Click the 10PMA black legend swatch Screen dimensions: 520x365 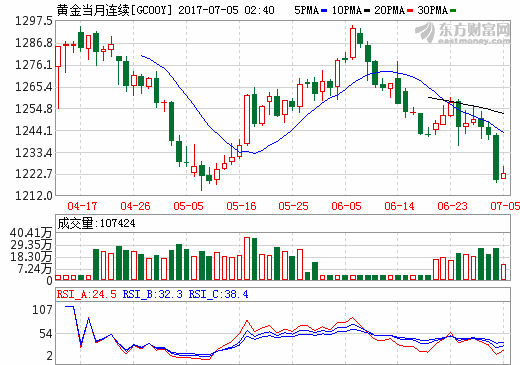pyautogui.click(x=367, y=11)
